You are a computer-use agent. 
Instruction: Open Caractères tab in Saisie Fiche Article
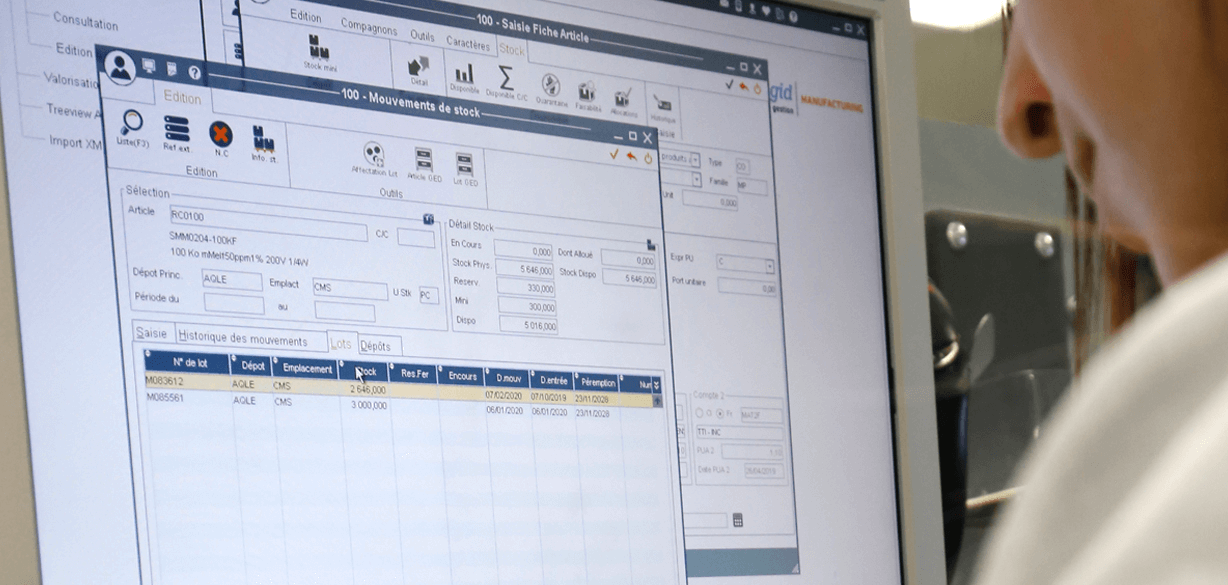click(x=467, y=44)
